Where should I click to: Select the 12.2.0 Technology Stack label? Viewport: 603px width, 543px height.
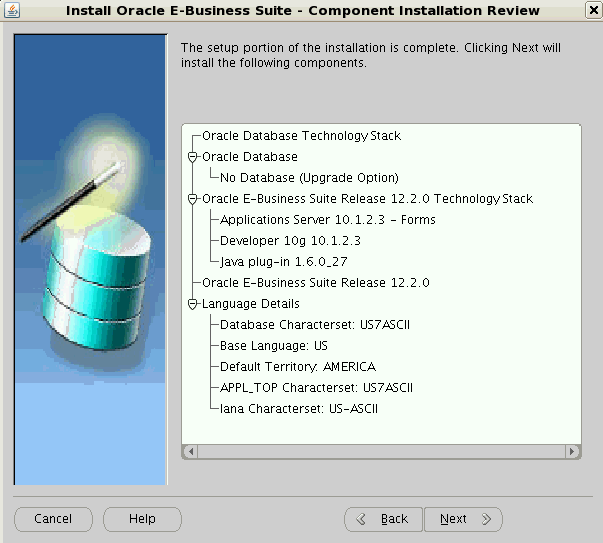pyautogui.click(x=367, y=199)
